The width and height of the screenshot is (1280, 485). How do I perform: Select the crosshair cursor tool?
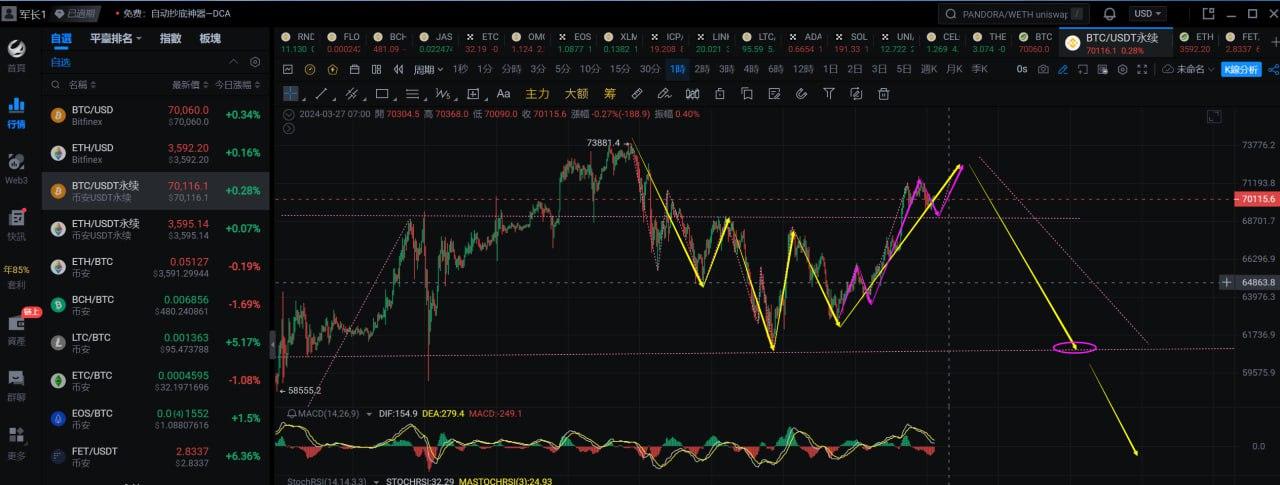point(290,93)
